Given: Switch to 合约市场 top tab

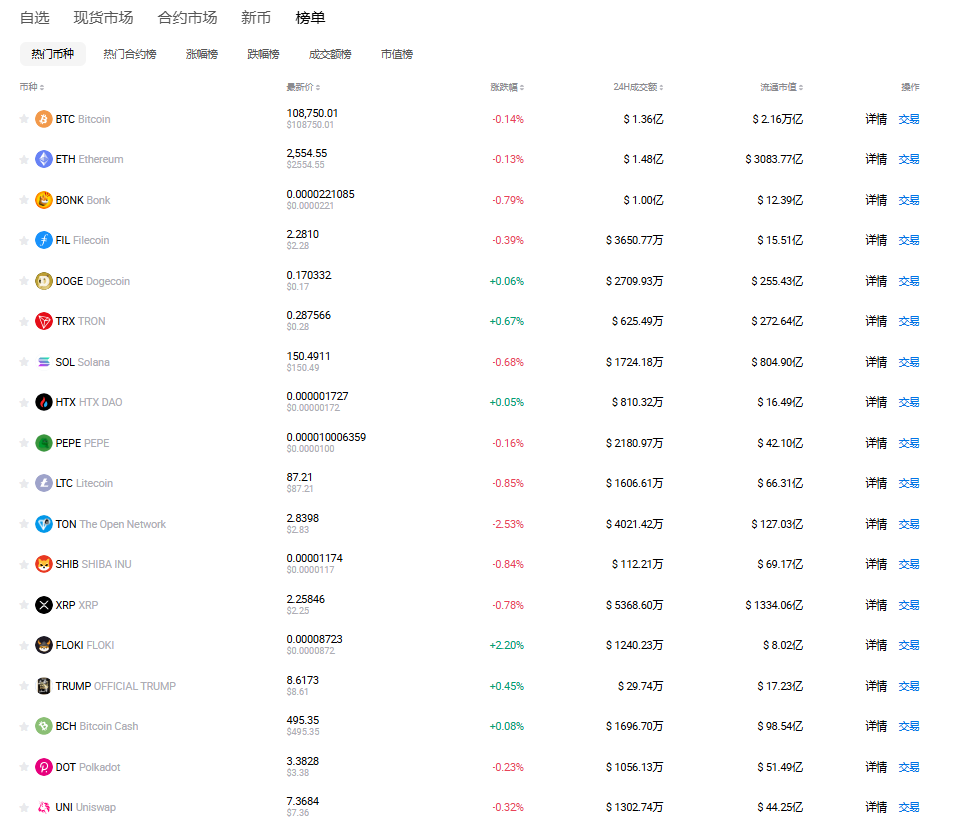Looking at the screenshot, I should pos(187,18).
